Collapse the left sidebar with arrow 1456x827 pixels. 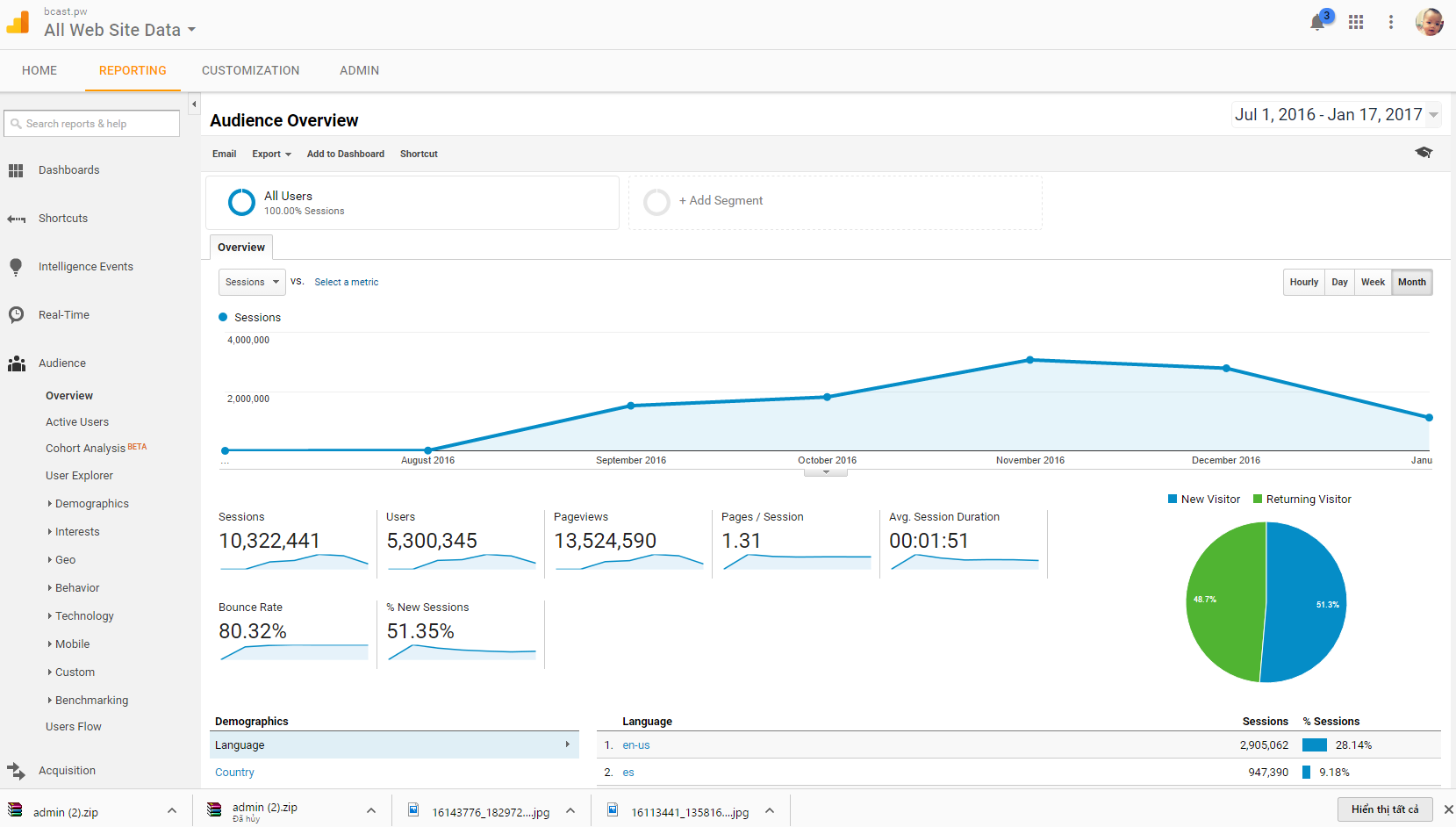click(194, 104)
